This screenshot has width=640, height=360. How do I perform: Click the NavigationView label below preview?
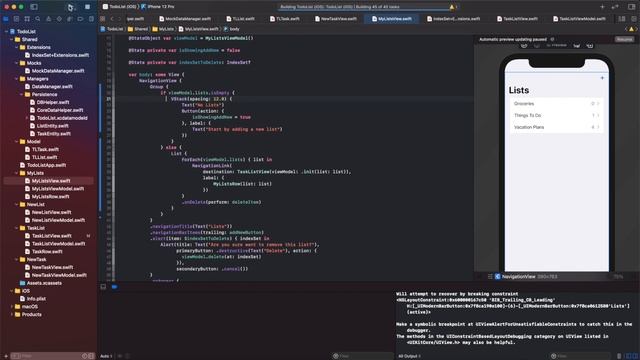tap(518, 277)
